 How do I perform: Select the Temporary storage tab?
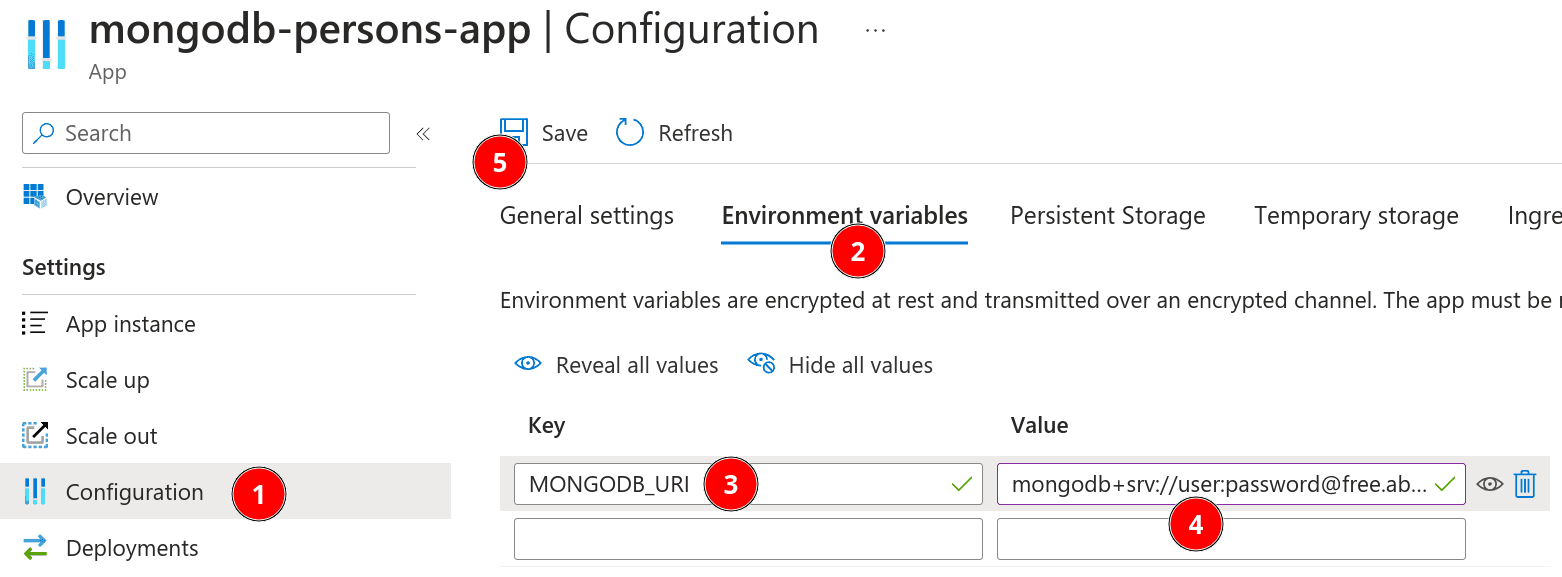click(x=1356, y=216)
